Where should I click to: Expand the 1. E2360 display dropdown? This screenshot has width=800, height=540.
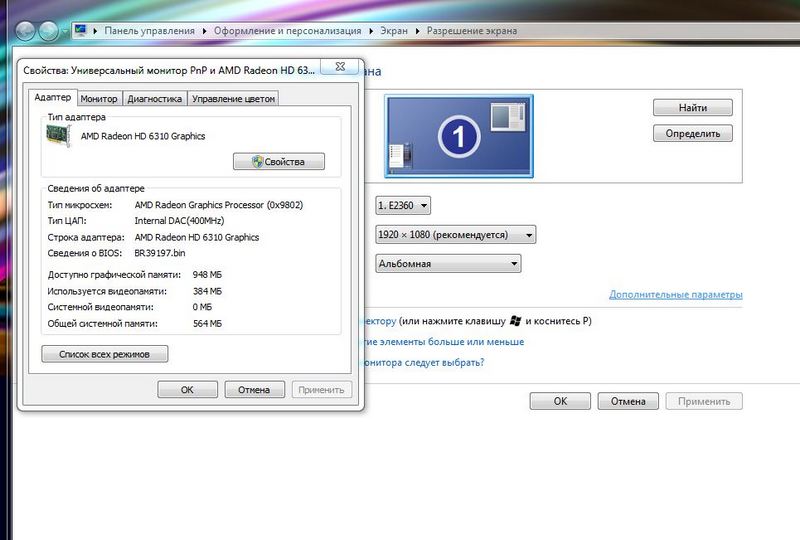click(x=403, y=205)
